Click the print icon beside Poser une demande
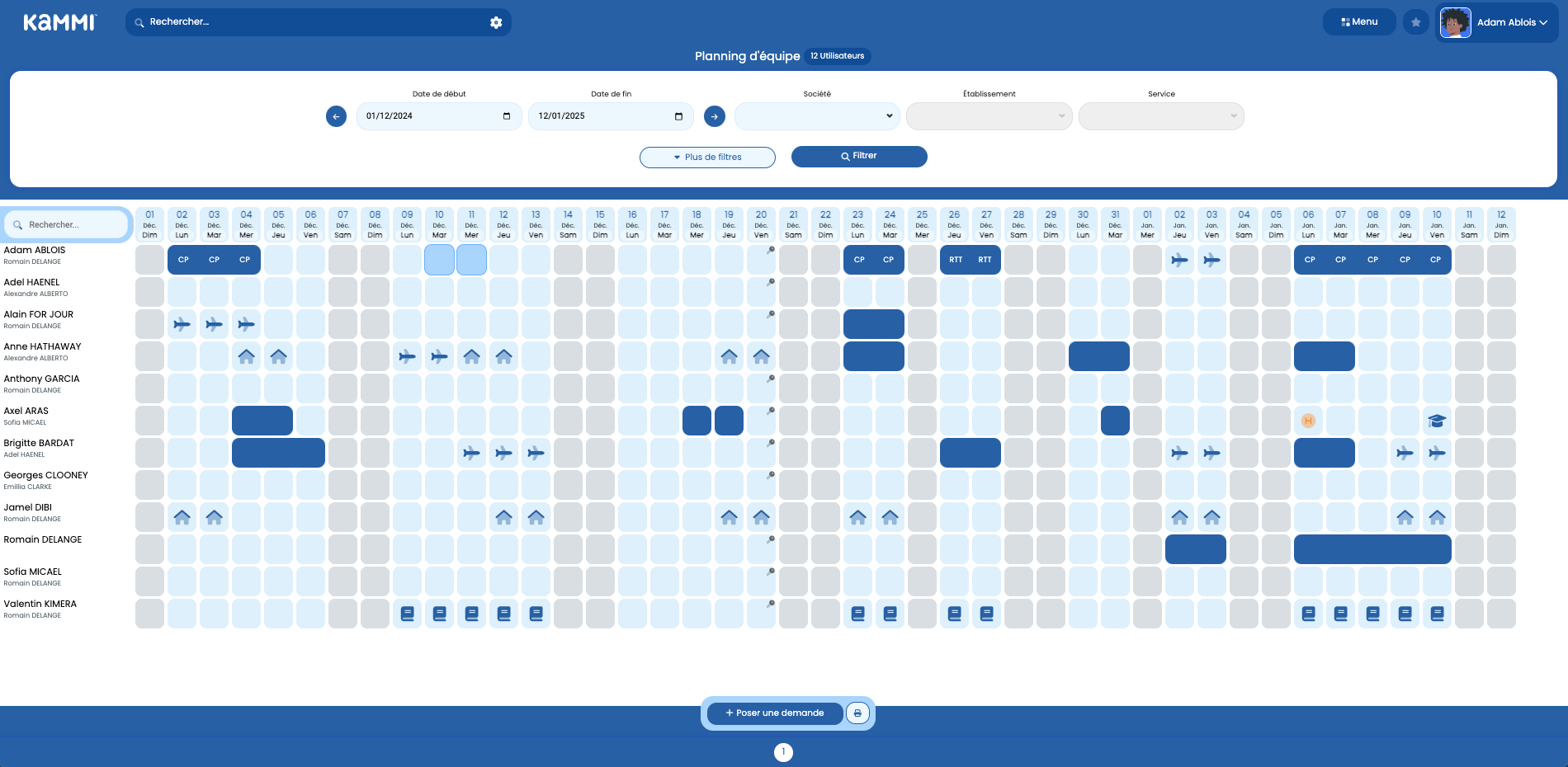The width and height of the screenshot is (1568, 767). point(857,713)
